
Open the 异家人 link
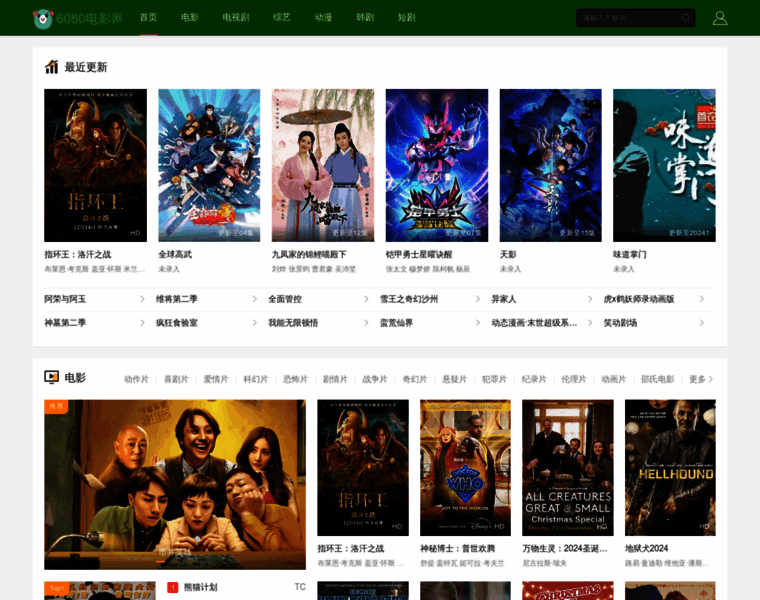504,299
